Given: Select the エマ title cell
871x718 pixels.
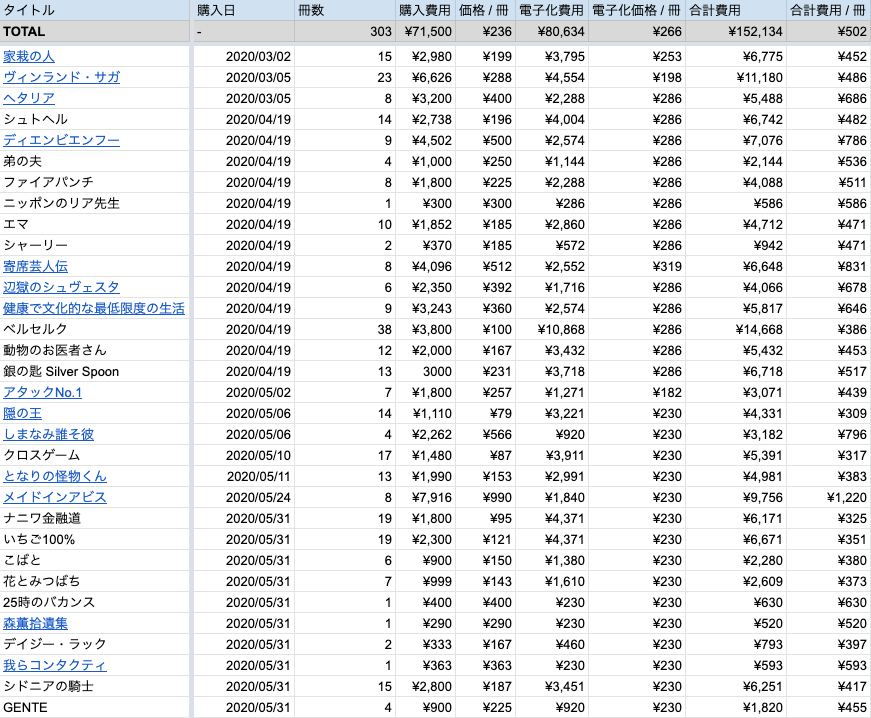Looking at the screenshot, I should (x=95, y=224).
